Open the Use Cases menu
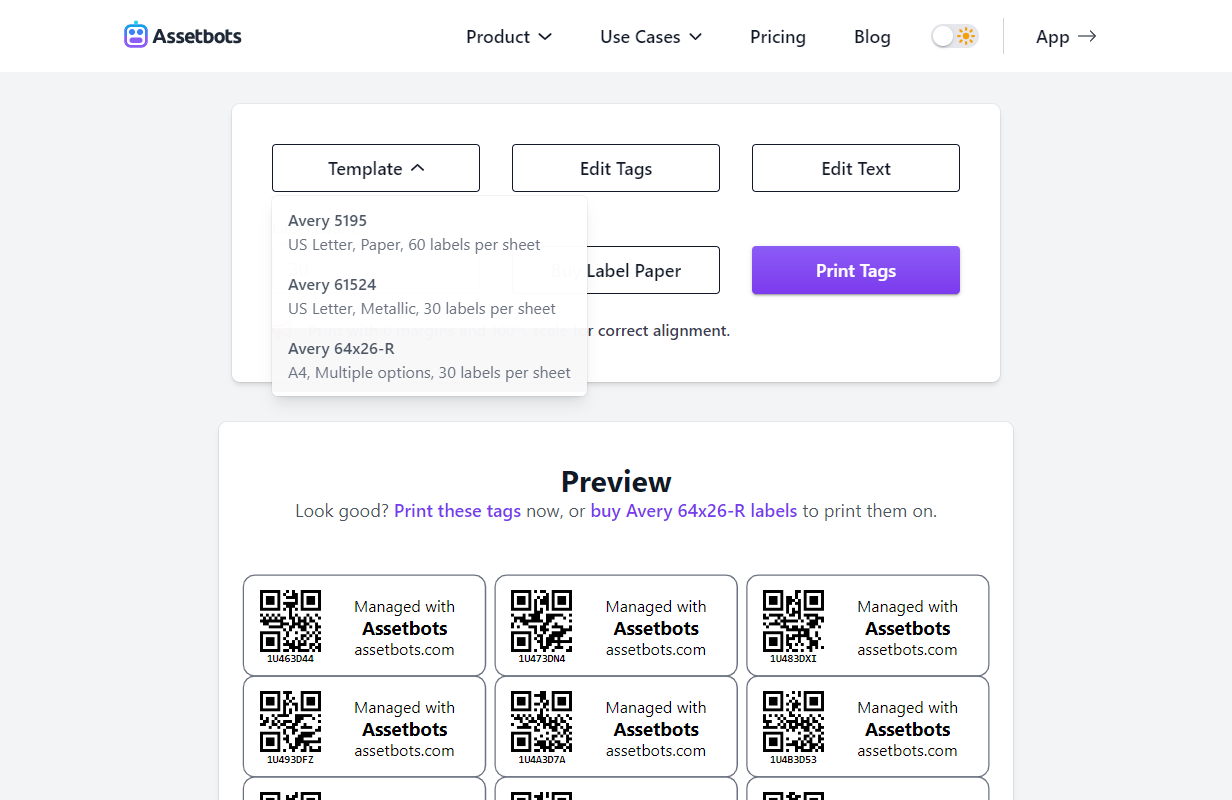Image resolution: width=1232 pixels, height=800 pixels. 651,37
